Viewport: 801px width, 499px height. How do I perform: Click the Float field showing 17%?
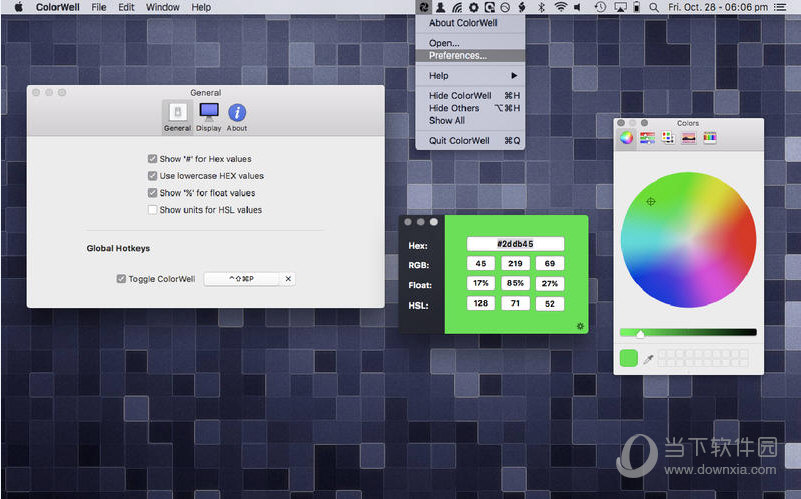click(x=481, y=283)
